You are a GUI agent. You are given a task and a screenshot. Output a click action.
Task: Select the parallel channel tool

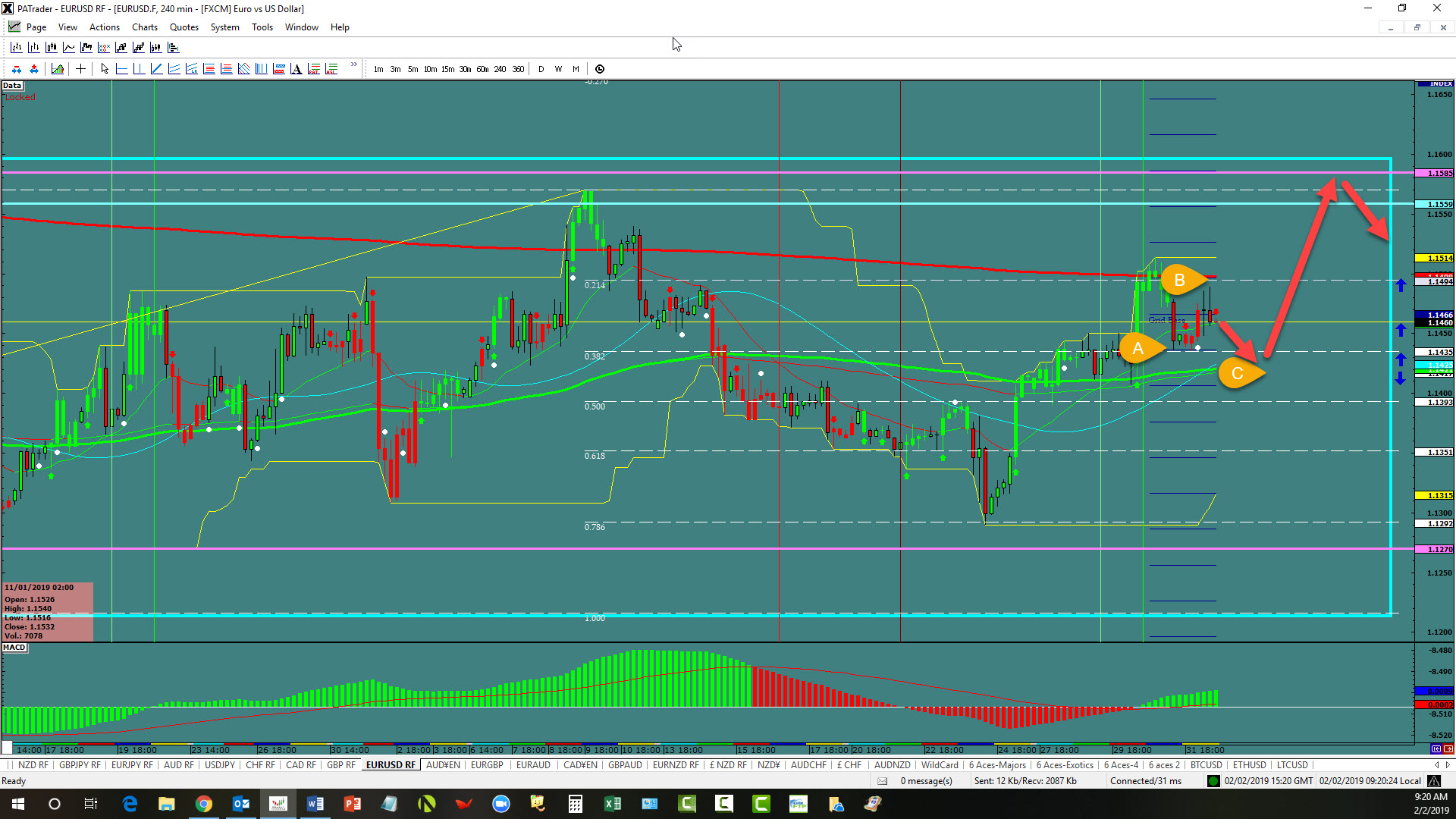(x=174, y=69)
